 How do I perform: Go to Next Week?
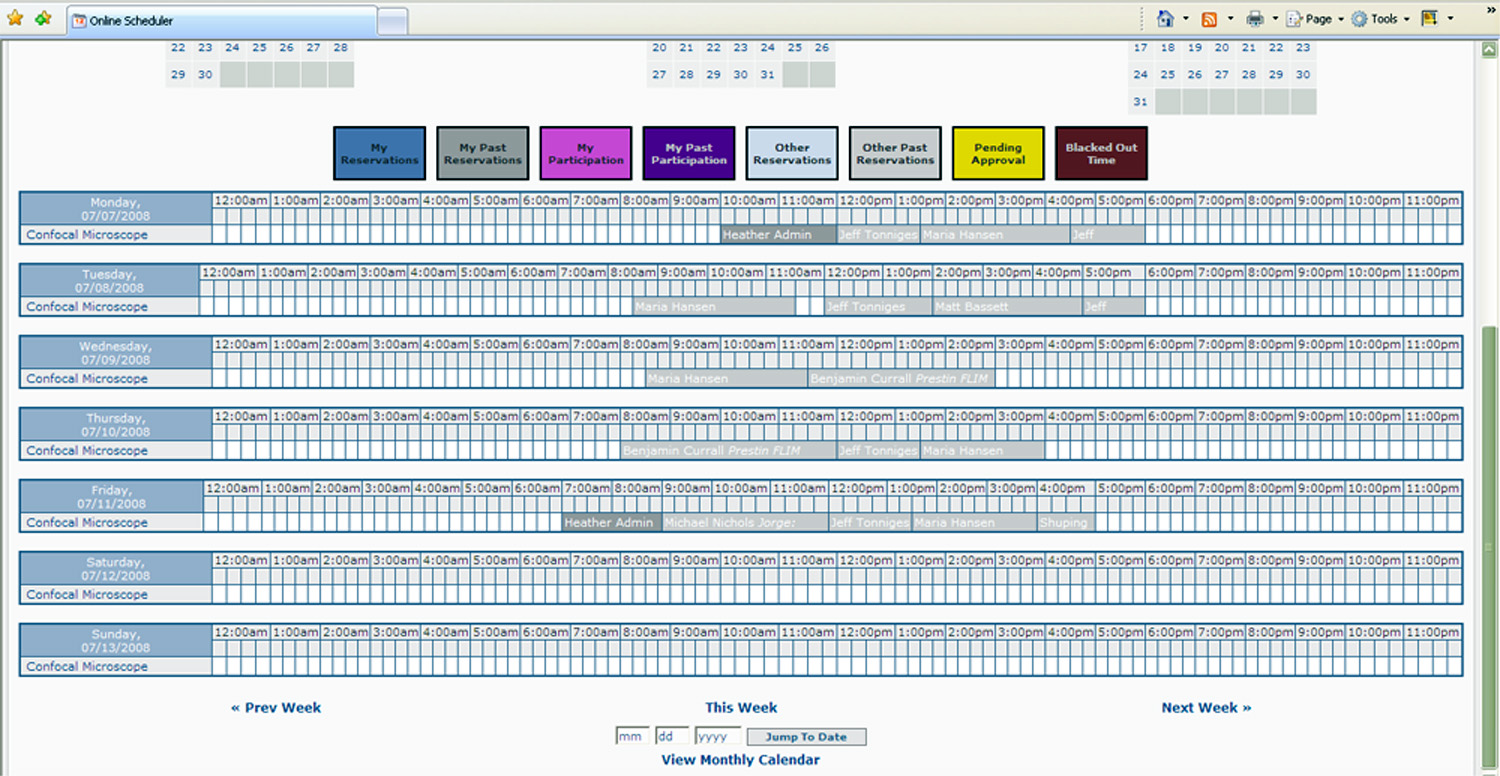click(1206, 708)
